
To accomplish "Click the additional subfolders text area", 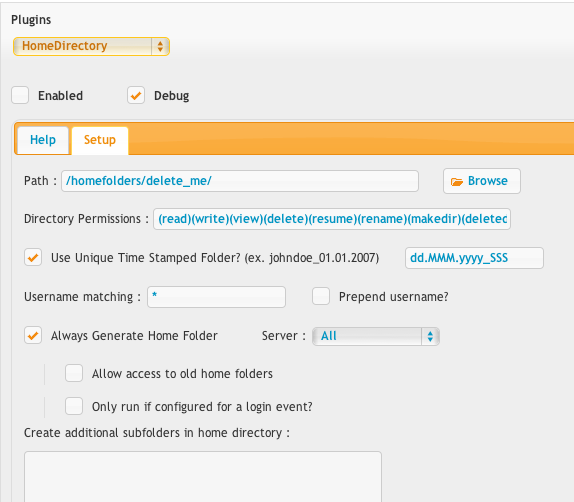I will [203, 477].
